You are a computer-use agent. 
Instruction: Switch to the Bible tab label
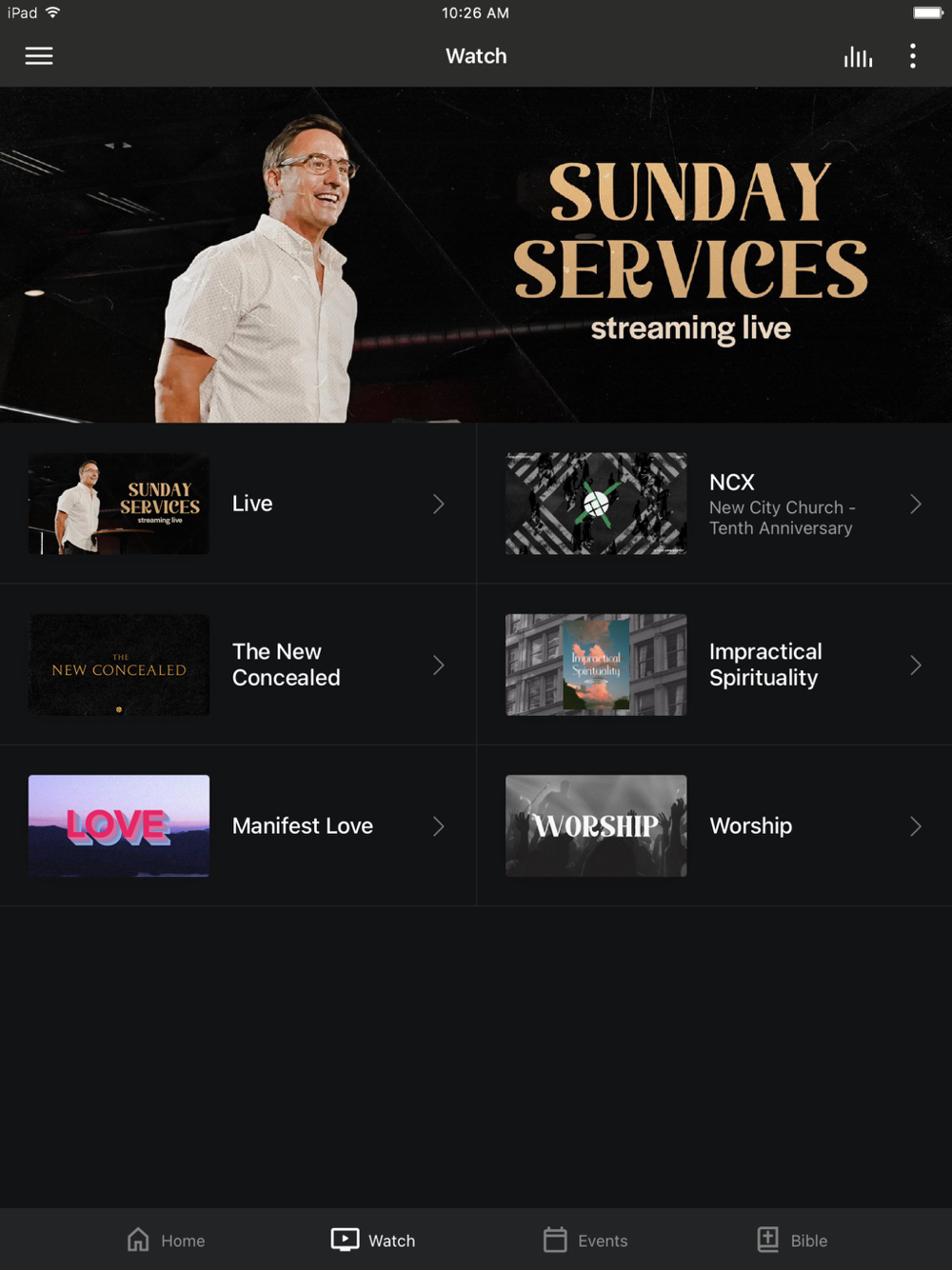[x=809, y=1240]
